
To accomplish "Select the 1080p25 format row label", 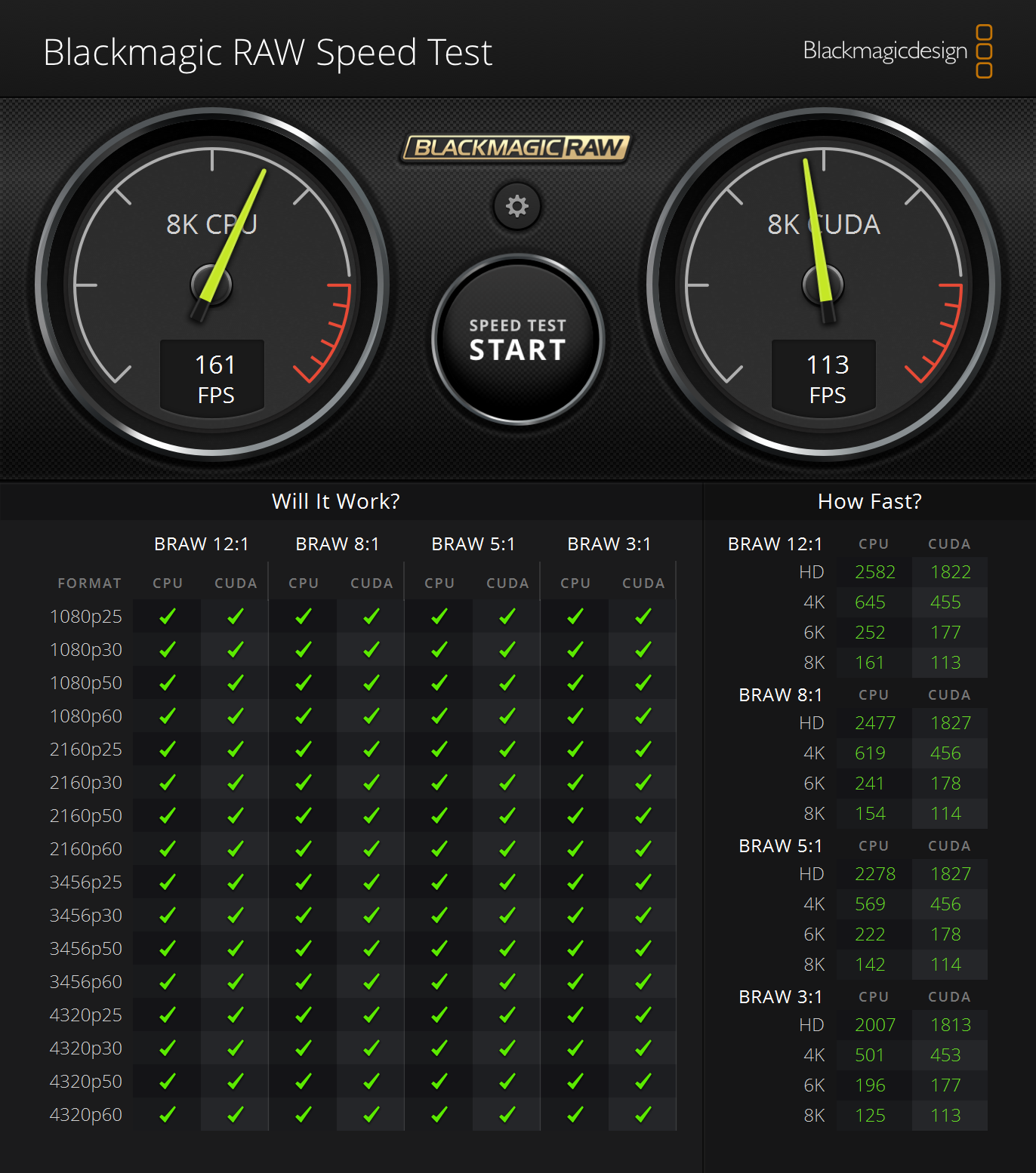I will click(85, 617).
